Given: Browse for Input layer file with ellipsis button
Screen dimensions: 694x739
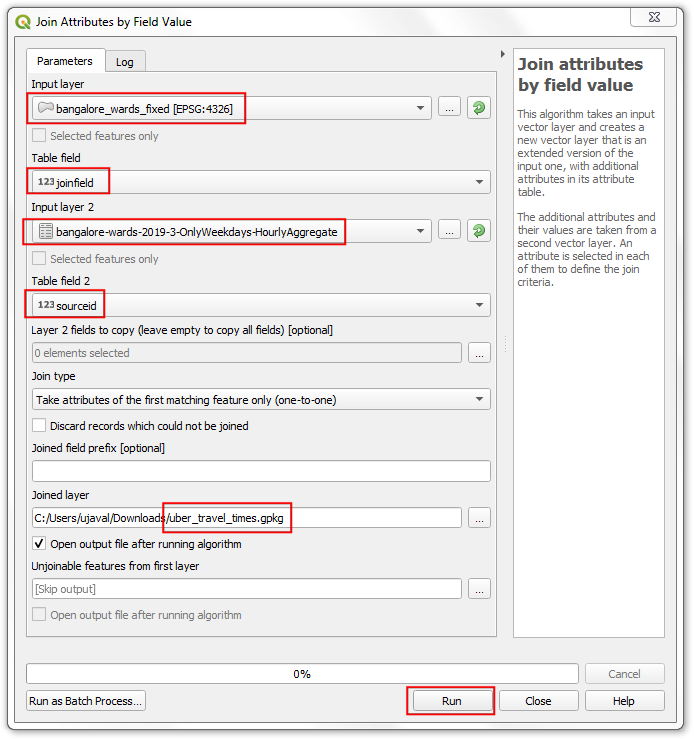Looking at the screenshot, I should point(449,108).
